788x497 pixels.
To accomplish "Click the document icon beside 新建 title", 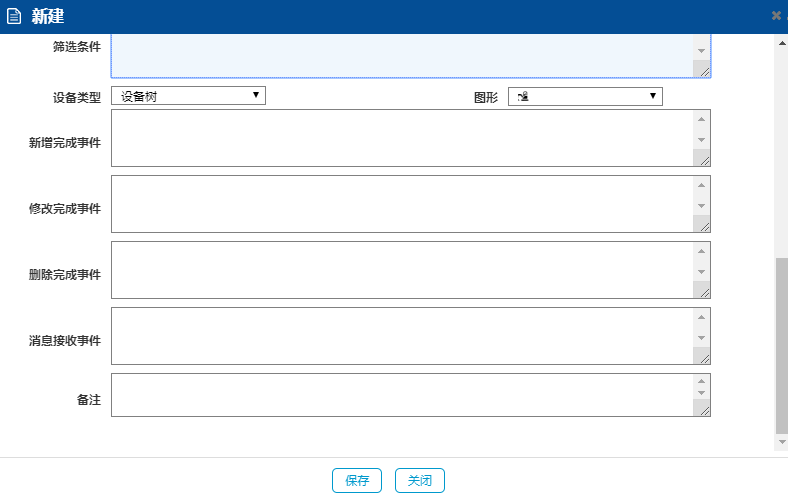I will pyautogui.click(x=14, y=16).
